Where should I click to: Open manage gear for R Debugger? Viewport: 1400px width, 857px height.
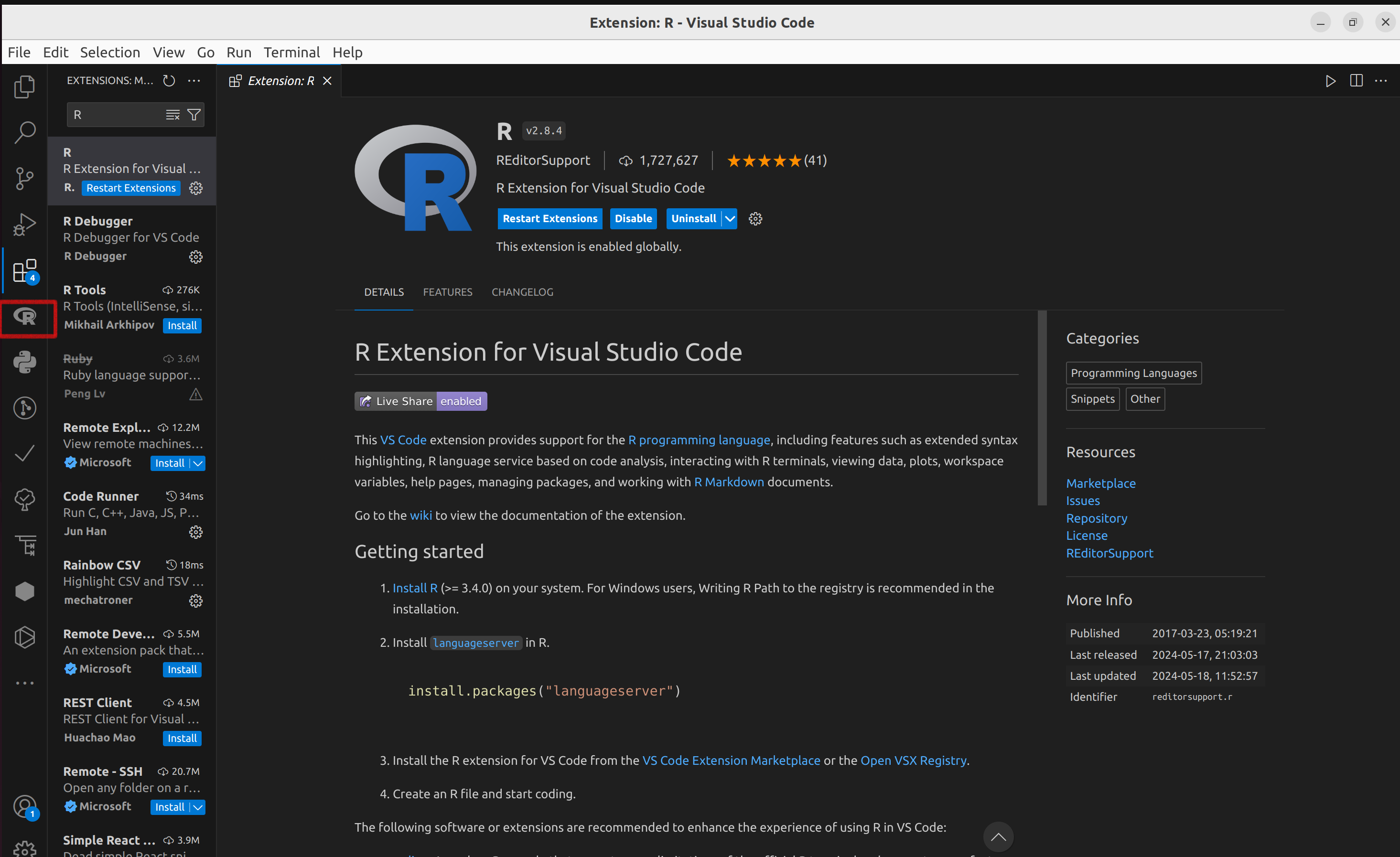(195, 257)
